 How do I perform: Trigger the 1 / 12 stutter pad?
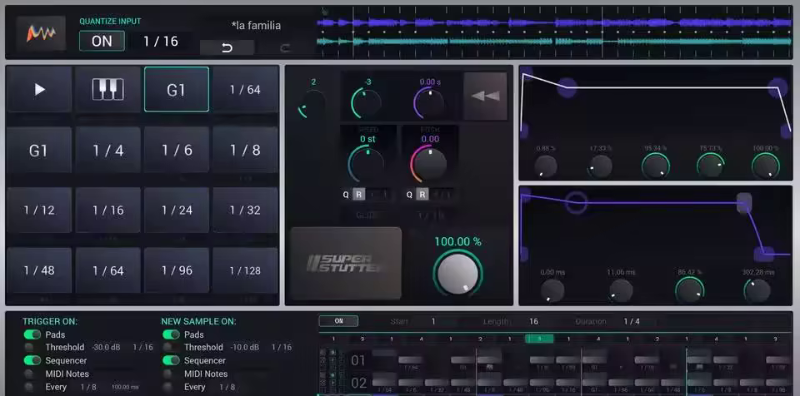pyautogui.click(x=40, y=210)
